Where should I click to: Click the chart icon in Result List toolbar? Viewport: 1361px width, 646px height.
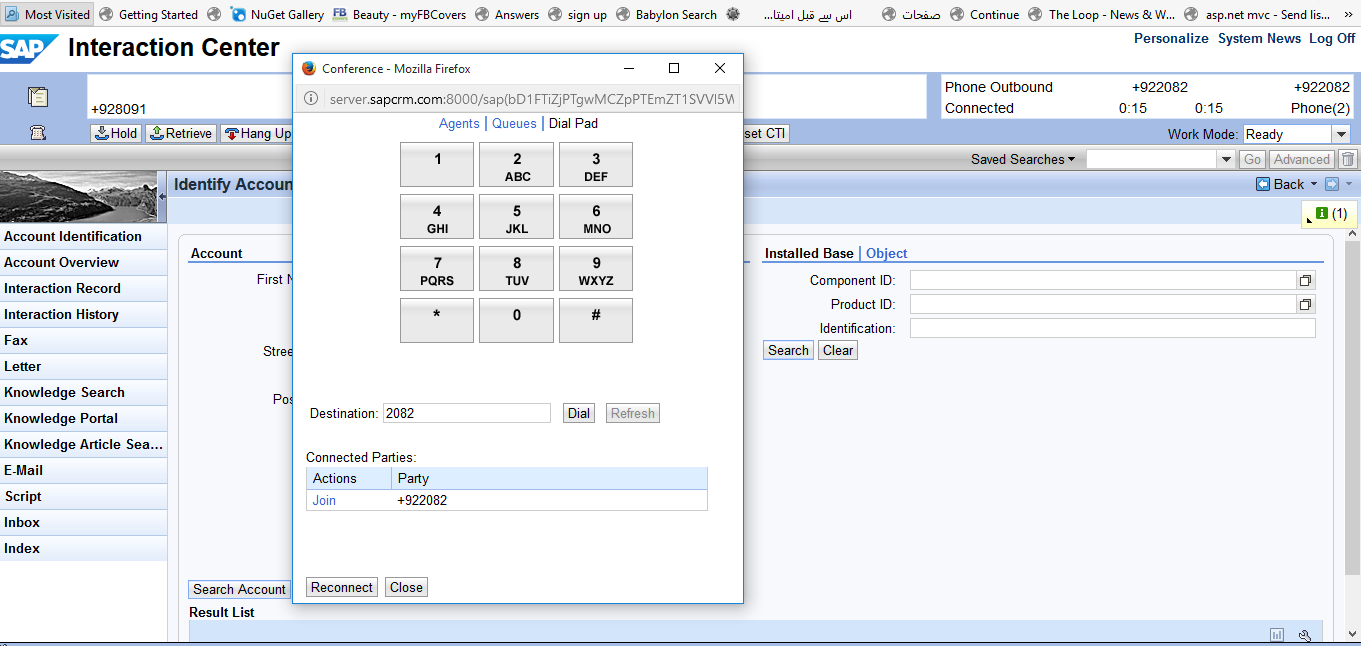coord(1277,635)
